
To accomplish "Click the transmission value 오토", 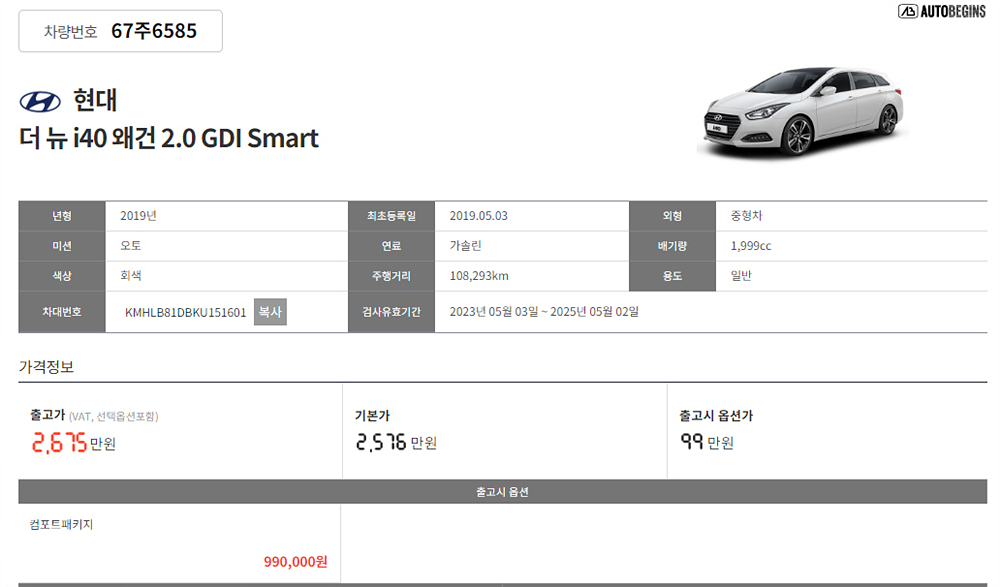I will point(131,246).
